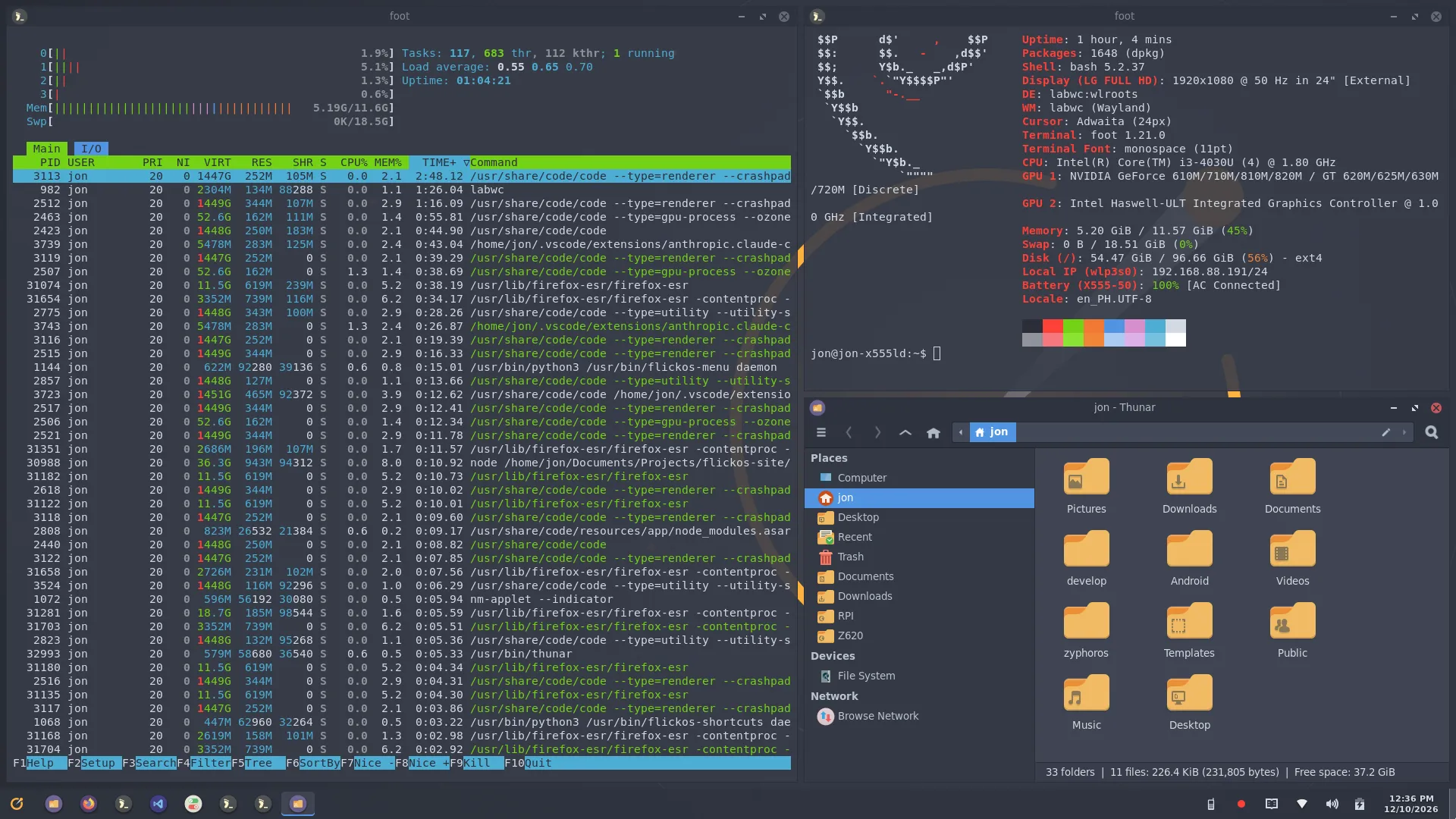
Task: Click the green swatch in fastfetch palette
Action: [1073, 326]
